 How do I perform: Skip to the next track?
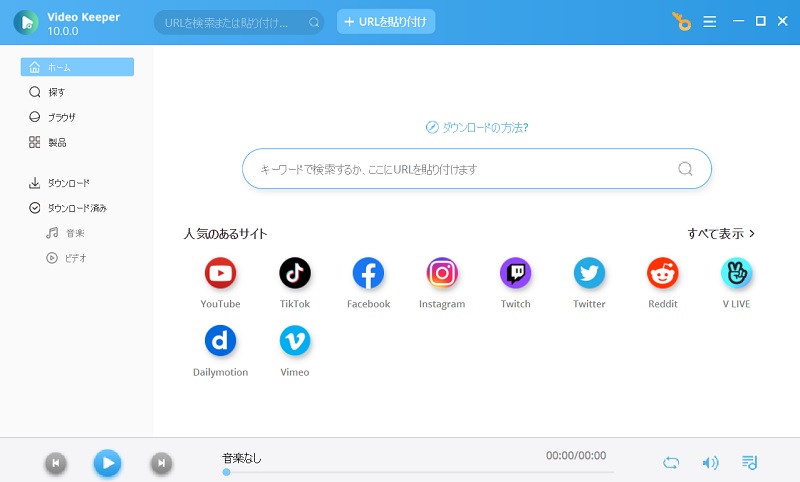point(161,463)
